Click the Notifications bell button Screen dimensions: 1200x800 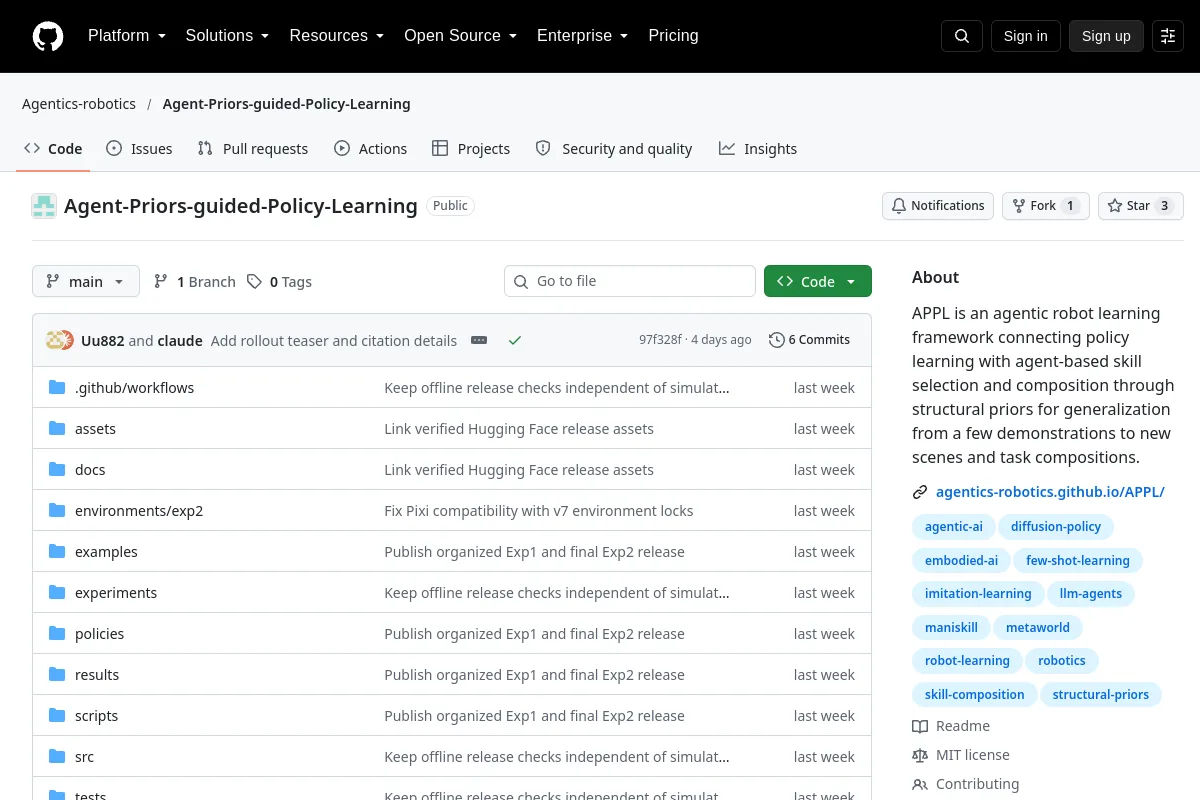[x=938, y=206]
